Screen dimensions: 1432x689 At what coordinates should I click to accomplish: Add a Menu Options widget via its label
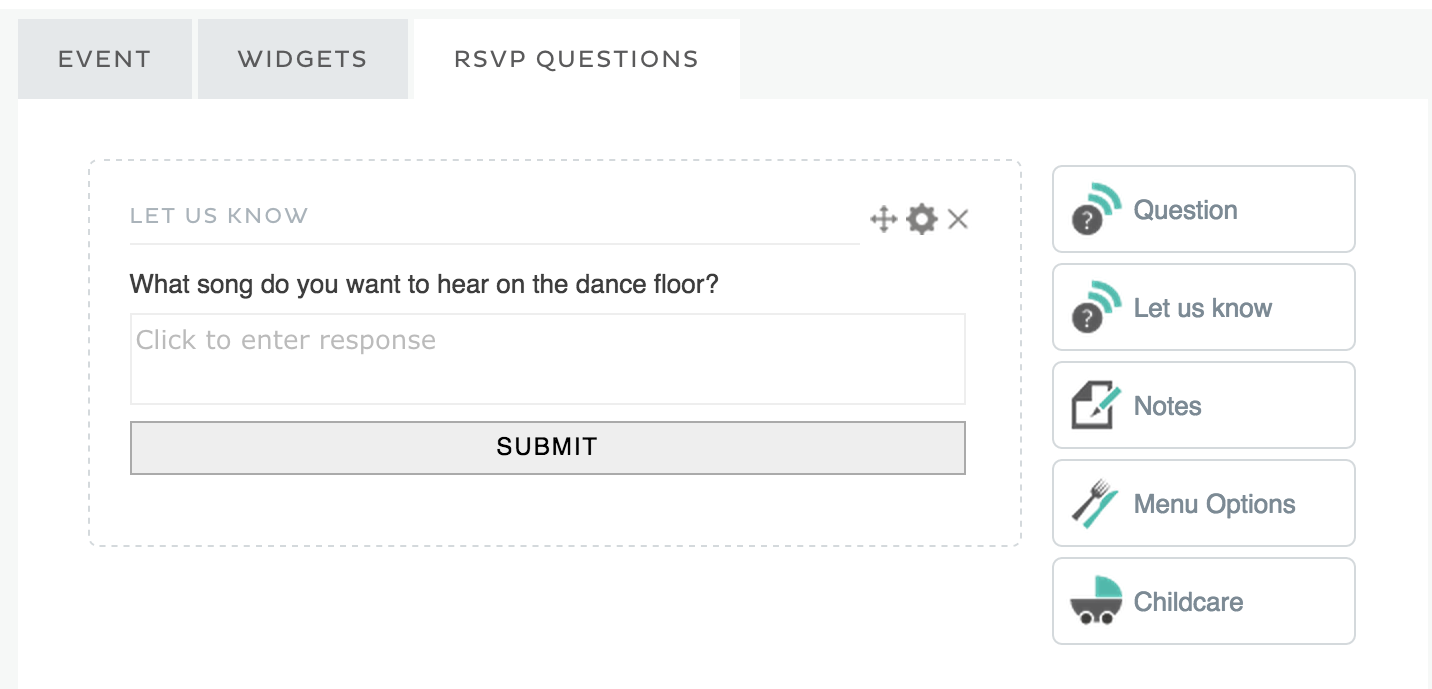pyautogui.click(x=1214, y=504)
